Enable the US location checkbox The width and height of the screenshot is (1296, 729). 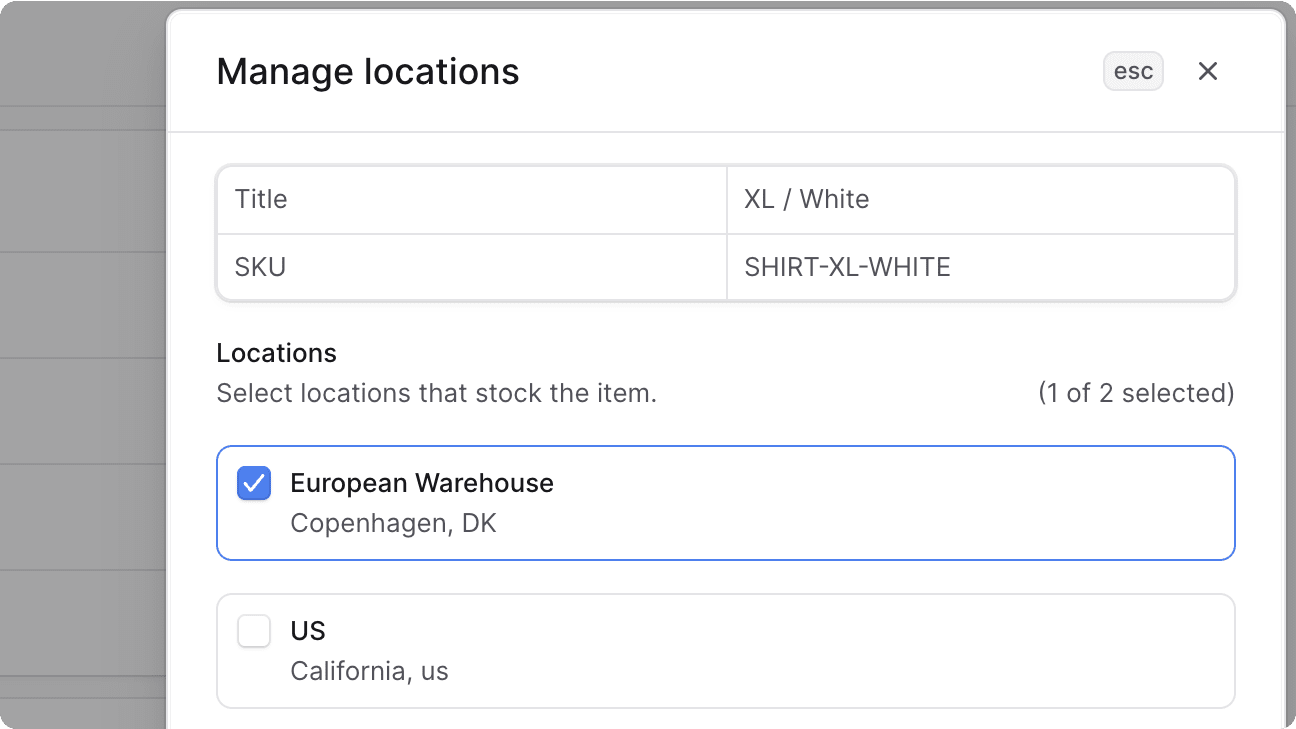pos(254,631)
